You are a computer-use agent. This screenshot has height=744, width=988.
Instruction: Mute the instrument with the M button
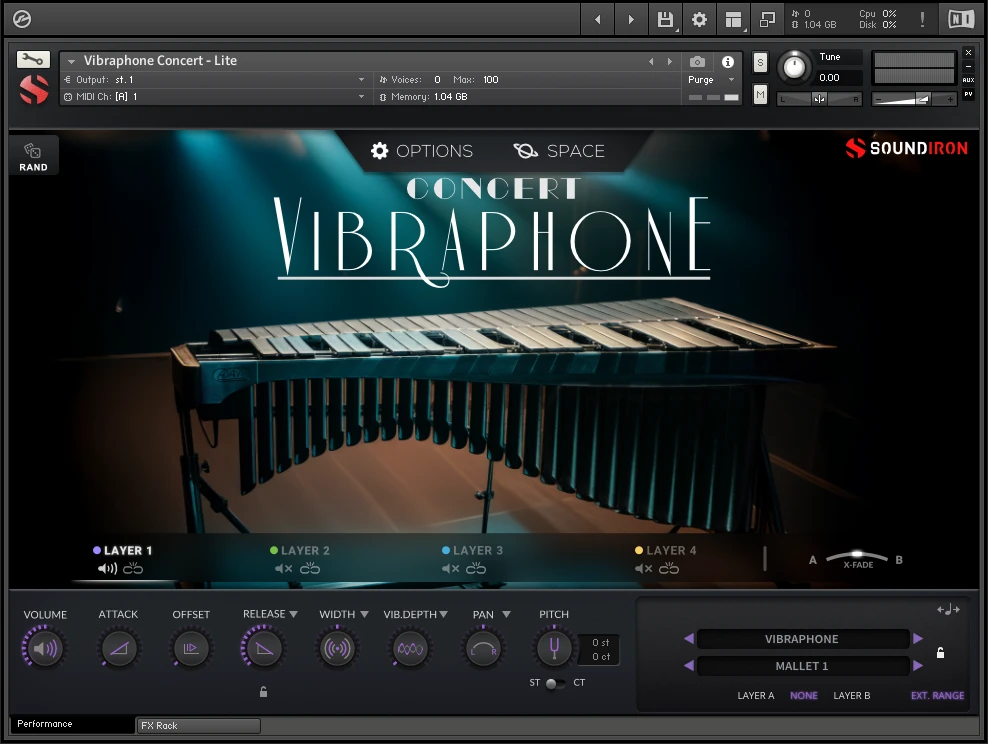(x=759, y=93)
